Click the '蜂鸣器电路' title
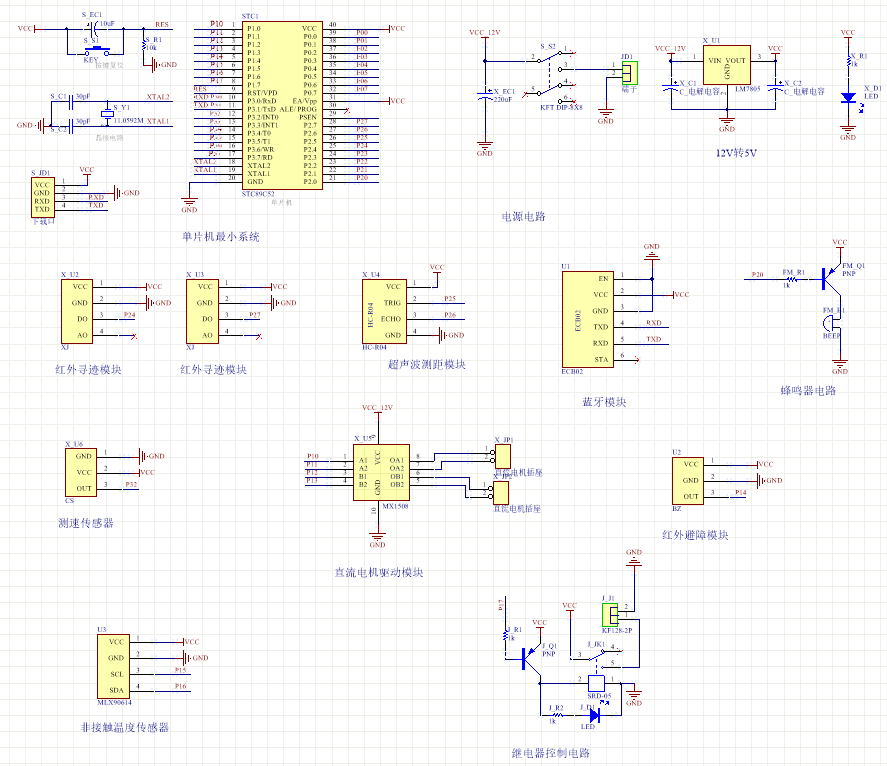The image size is (887, 766). pos(808,390)
